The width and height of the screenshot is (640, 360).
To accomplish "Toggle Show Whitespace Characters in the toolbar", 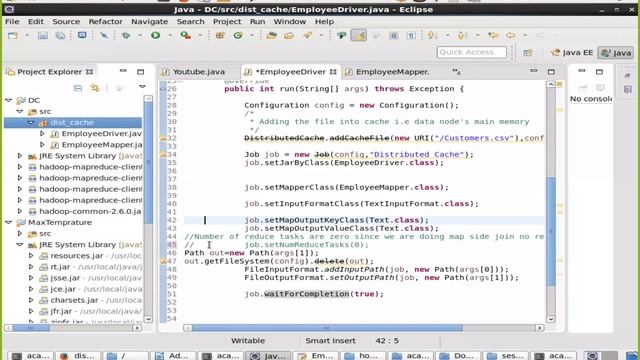I will [x=411, y=36].
